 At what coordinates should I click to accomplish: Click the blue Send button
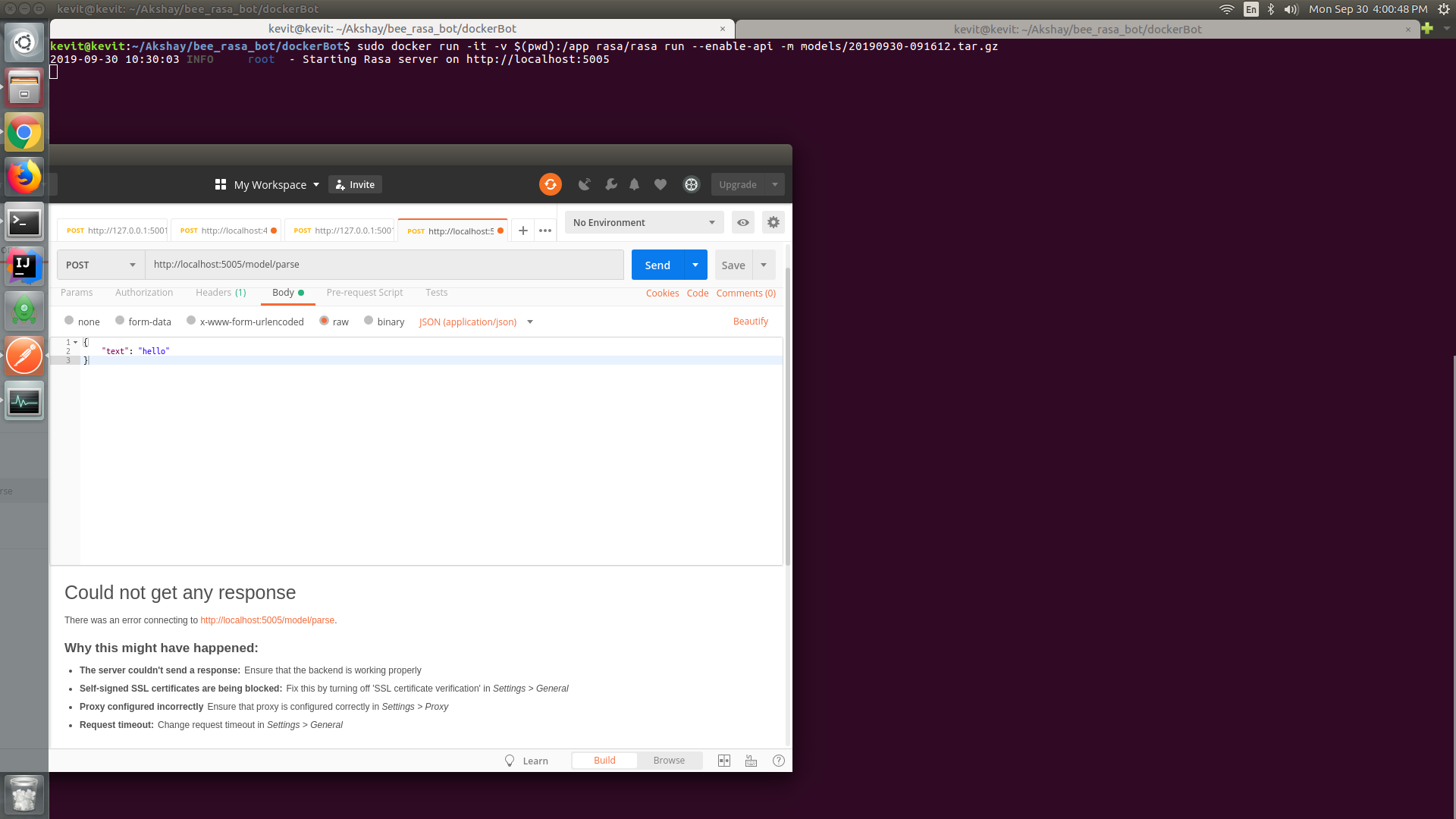coord(657,265)
